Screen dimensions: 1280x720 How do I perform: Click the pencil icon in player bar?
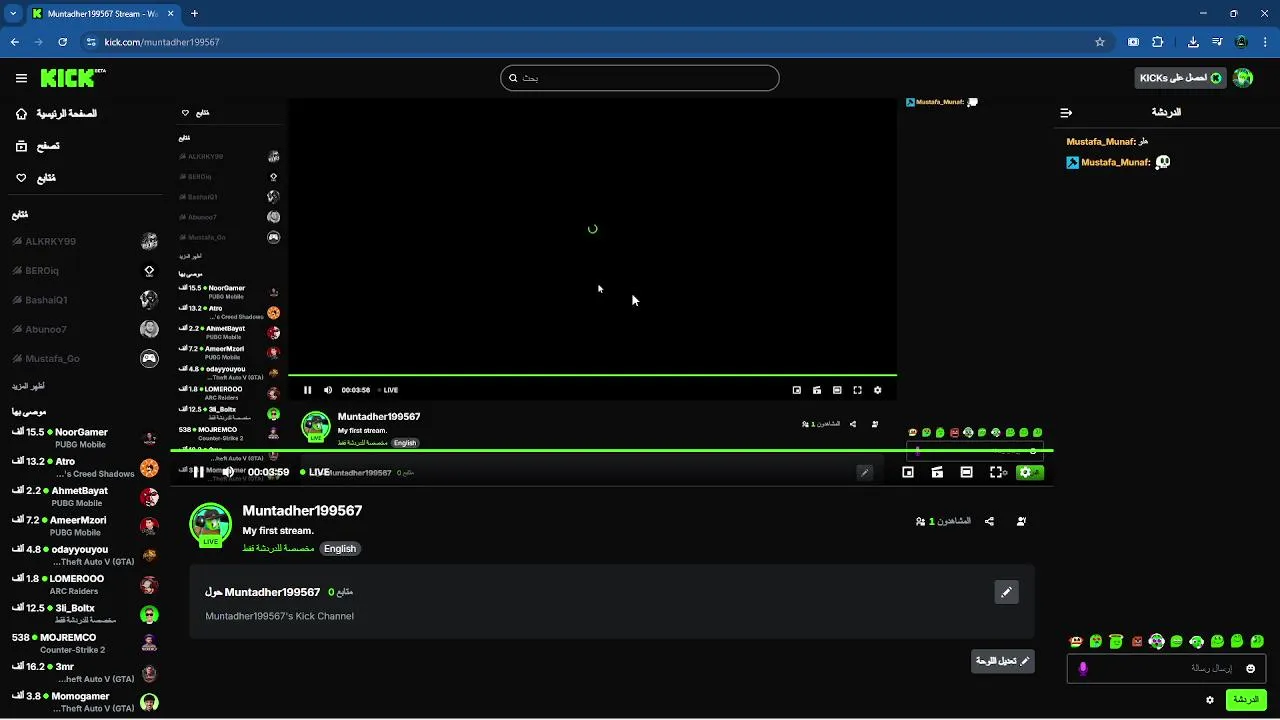(x=865, y=472)
